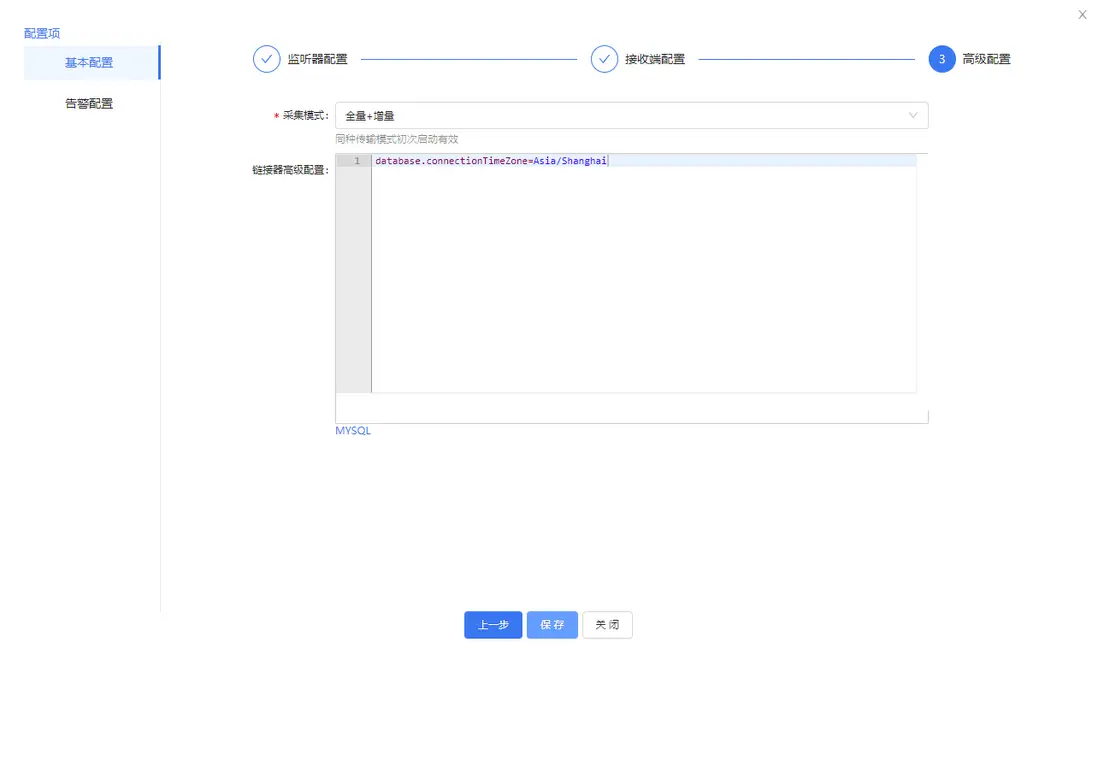
Task: Go back using the 上一步 button
Action: [x=492, y=624]
